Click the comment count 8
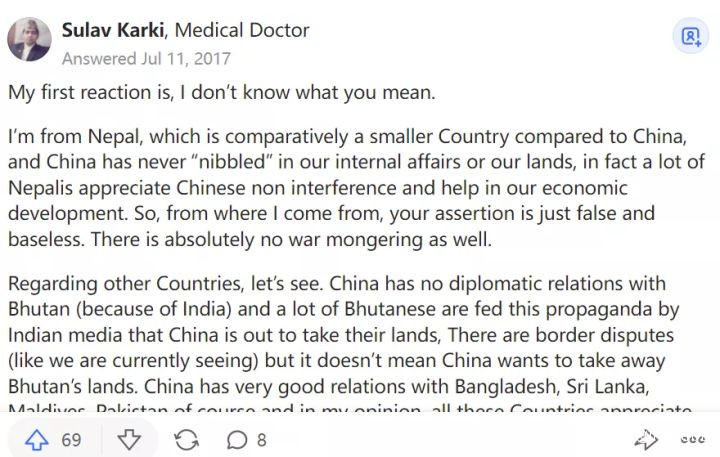 (262, 440)
